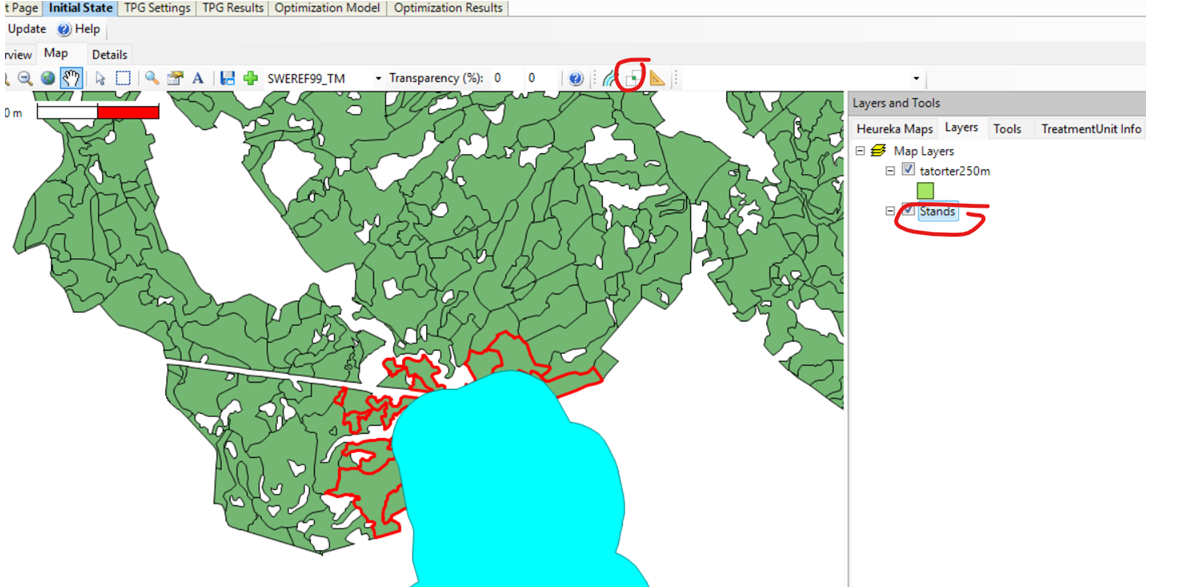Click the tatorter250m green color swatch

(926, 190)
